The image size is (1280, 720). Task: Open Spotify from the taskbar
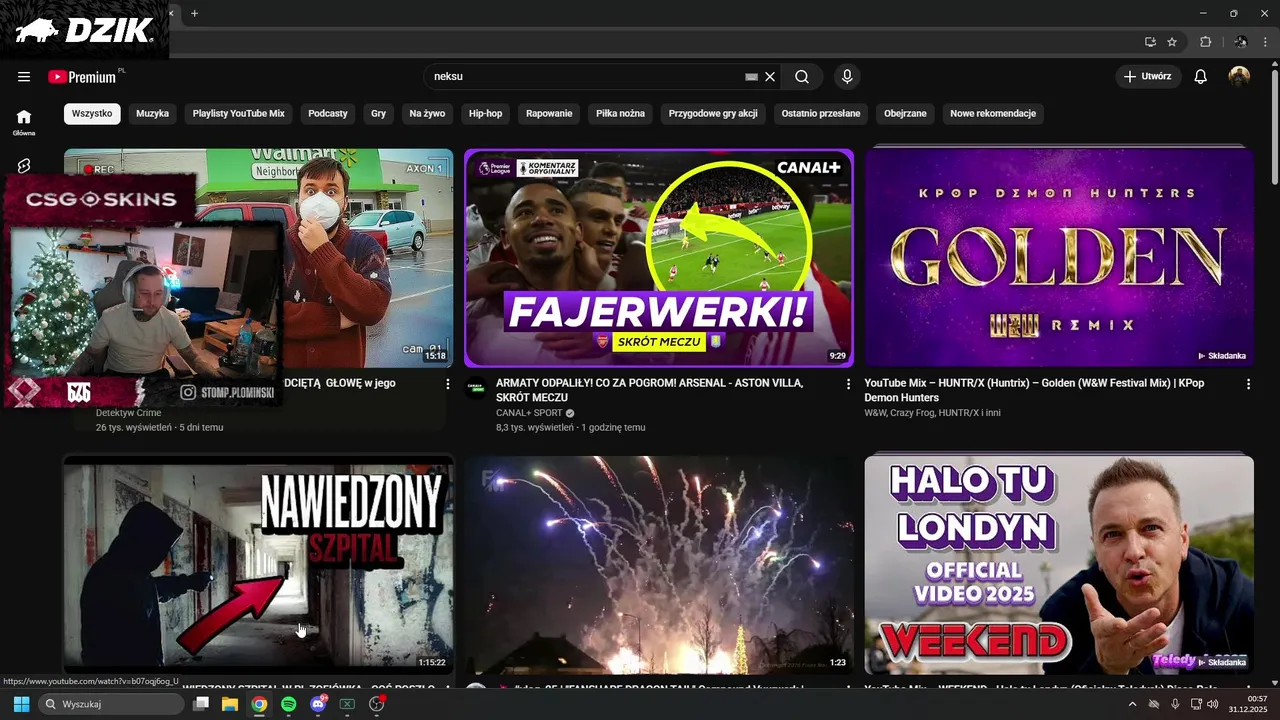tap(289, 704)
